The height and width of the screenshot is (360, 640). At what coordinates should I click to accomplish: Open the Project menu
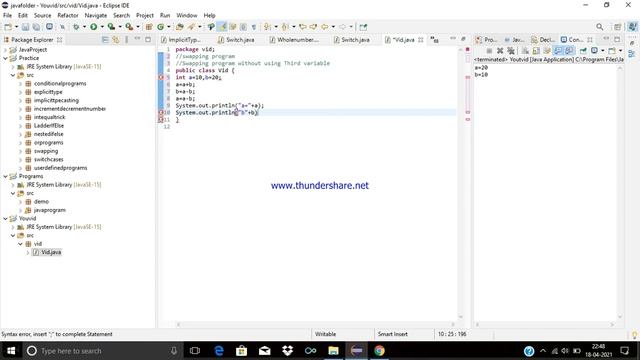click(145, 16)
